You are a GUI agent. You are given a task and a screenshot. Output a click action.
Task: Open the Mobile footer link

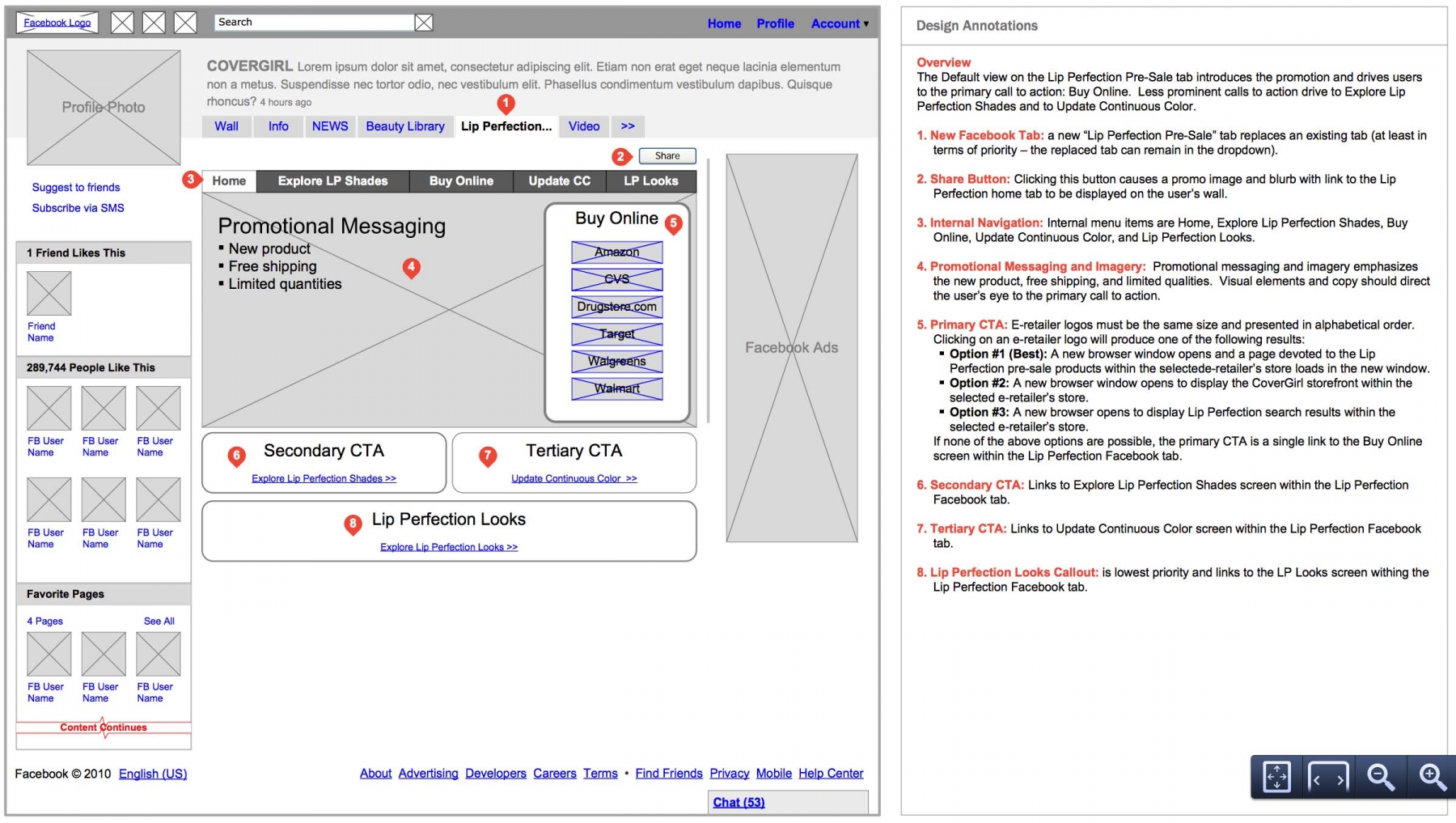coord(774,774)
